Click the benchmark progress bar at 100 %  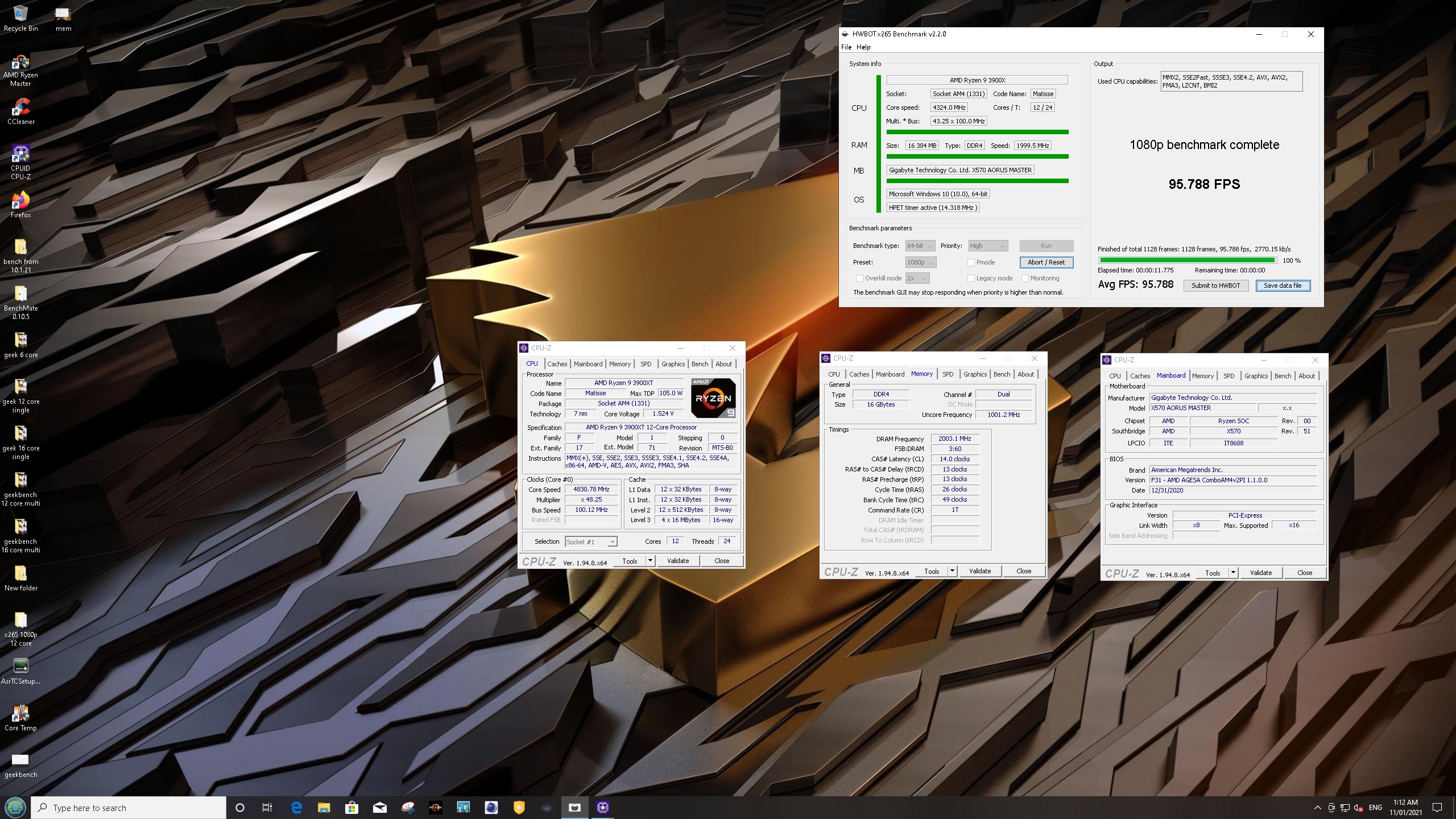[1187, 260]
